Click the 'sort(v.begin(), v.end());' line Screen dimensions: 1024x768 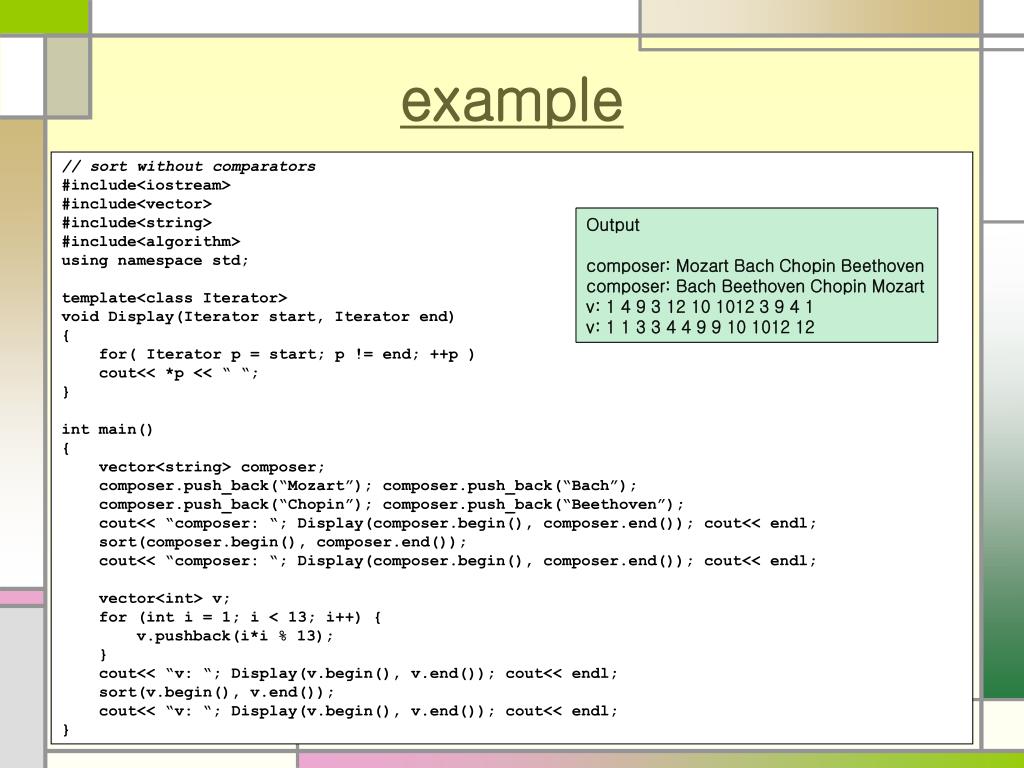[216, 692]
